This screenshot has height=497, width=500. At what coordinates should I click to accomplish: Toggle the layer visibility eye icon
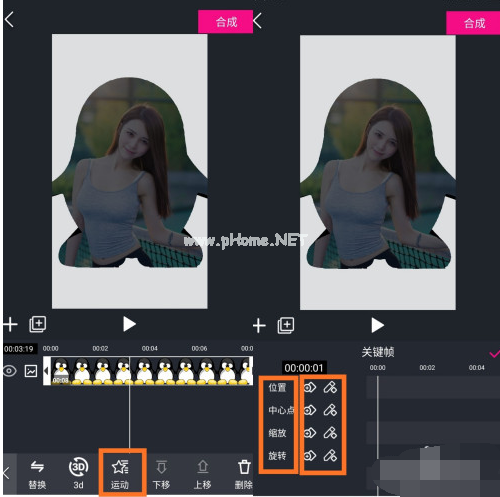[x=10, y=371]
